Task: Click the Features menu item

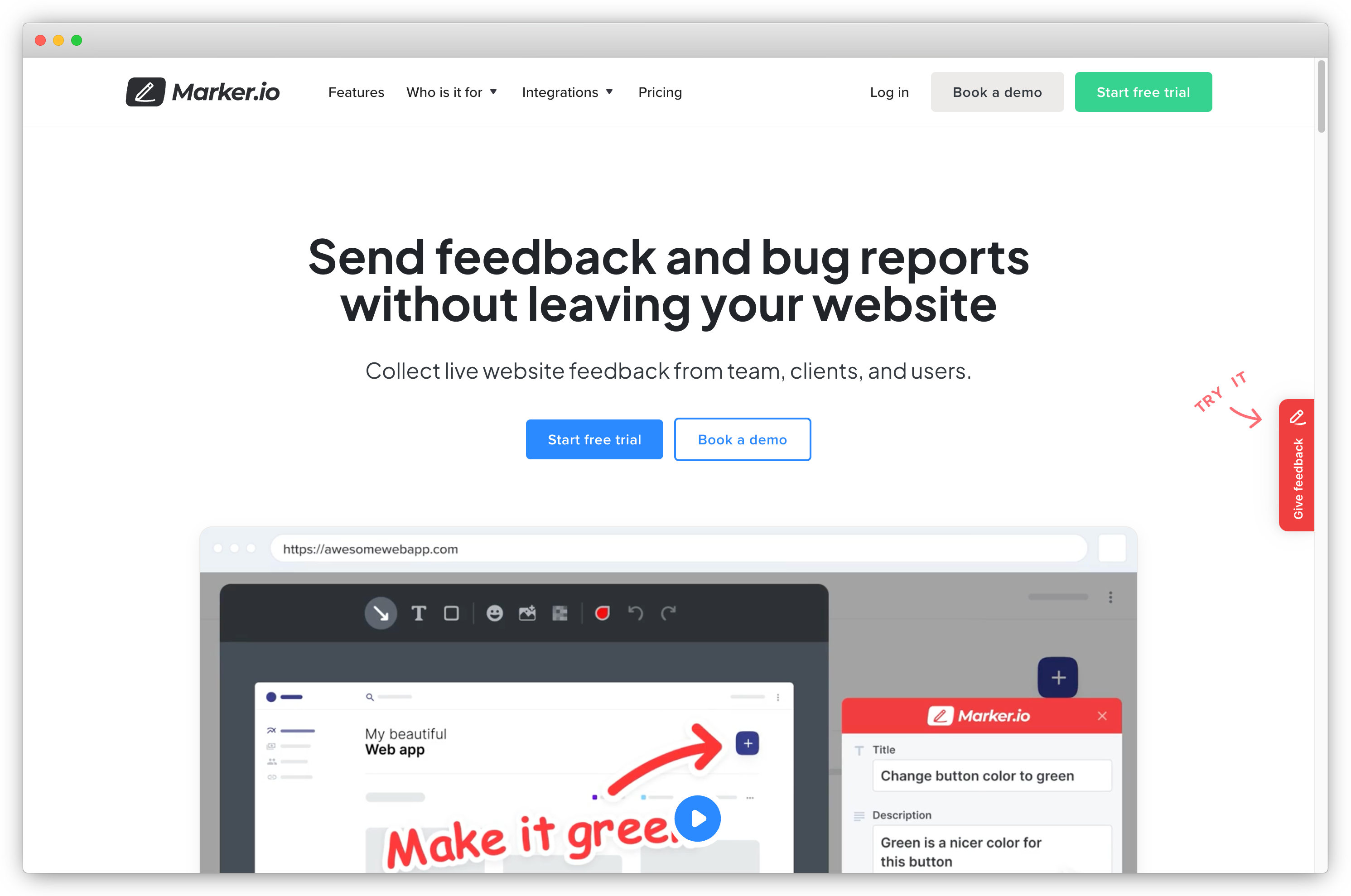Action: pyautogui.click(x=357, y=92)
